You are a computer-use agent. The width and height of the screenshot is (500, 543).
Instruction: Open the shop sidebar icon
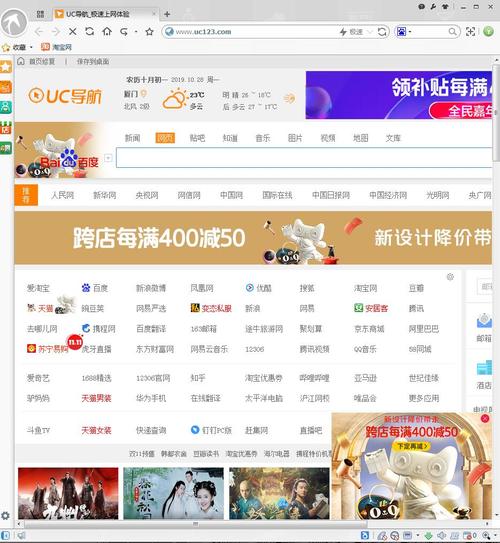6,128
